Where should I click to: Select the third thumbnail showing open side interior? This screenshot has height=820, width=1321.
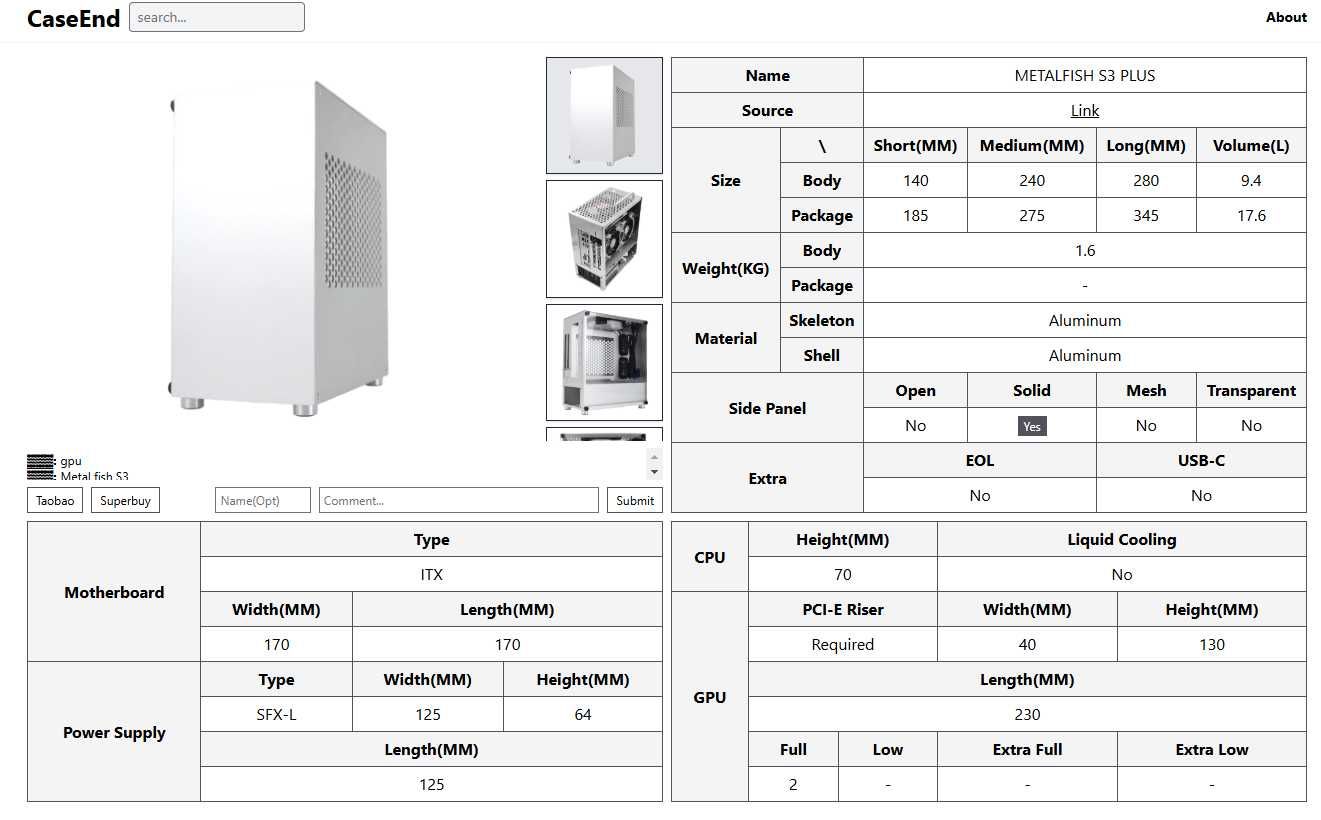(x=604, y=362)
